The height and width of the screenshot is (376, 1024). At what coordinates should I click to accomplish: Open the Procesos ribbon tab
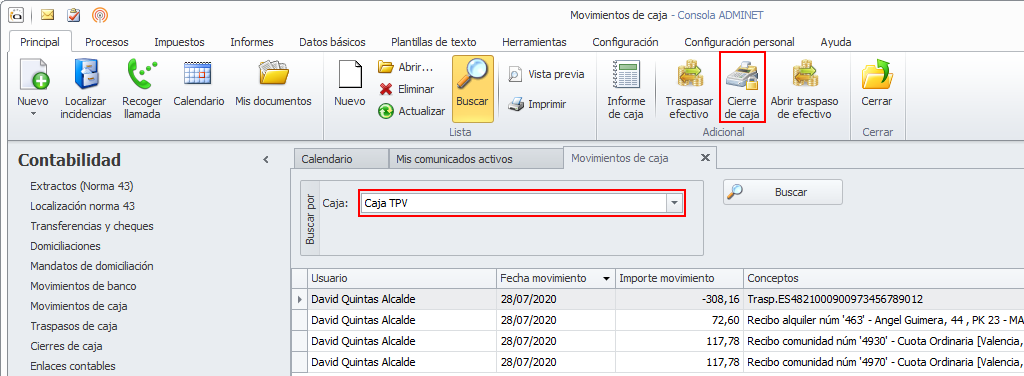pos(106,42)
